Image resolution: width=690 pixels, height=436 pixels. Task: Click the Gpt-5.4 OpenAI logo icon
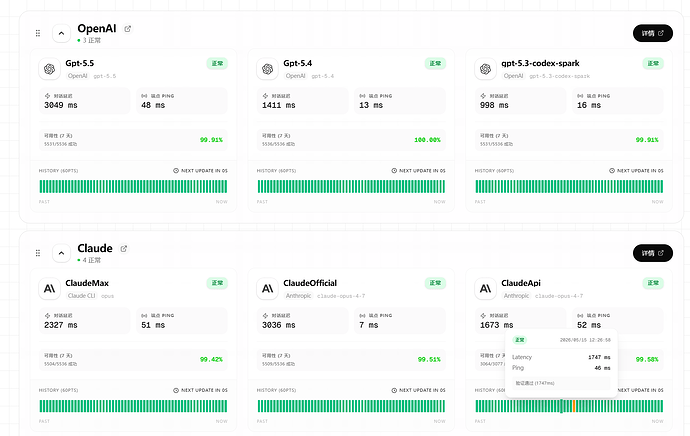click(x=267, y=69)
